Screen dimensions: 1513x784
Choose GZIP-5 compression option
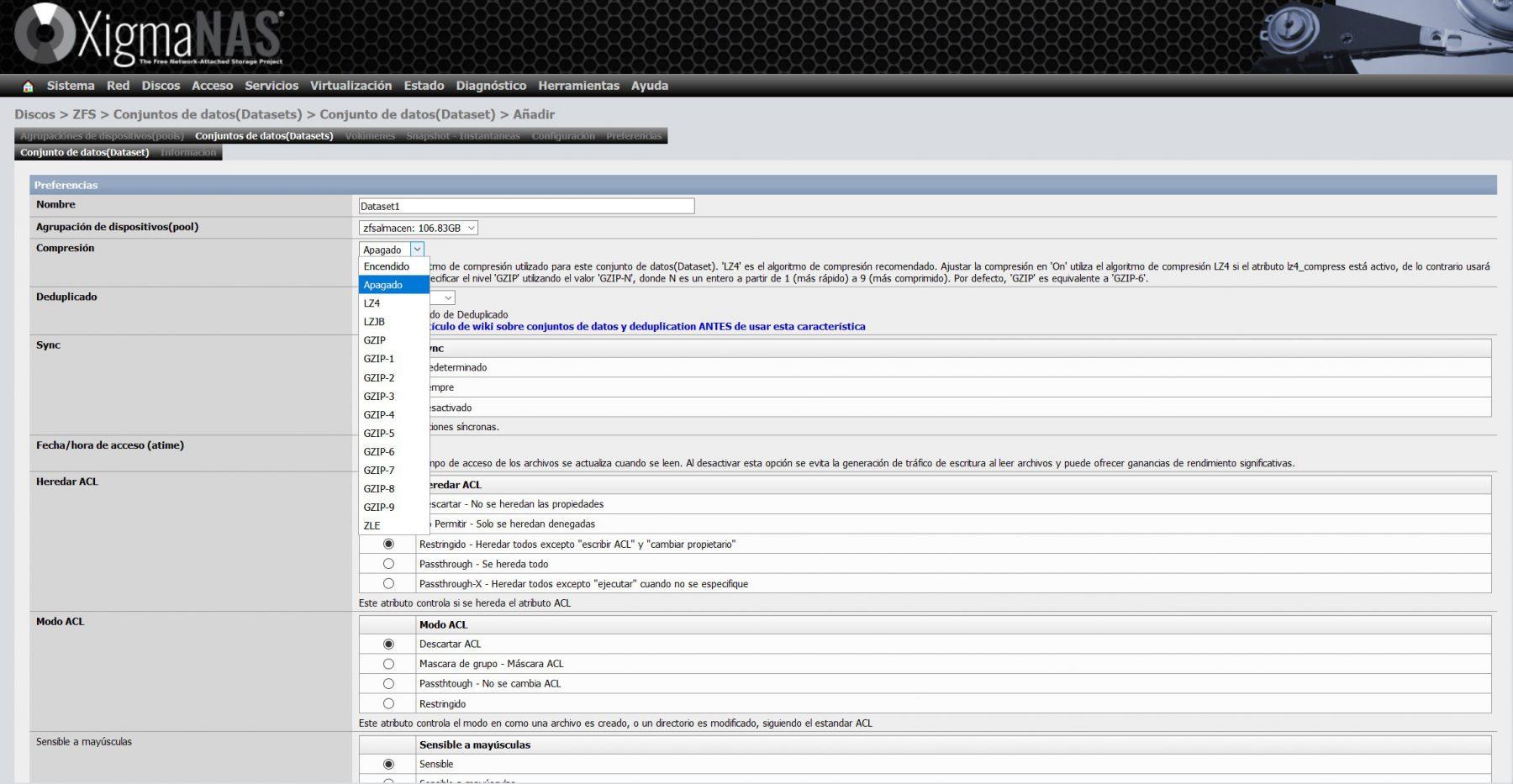click(x=393, y=434)
